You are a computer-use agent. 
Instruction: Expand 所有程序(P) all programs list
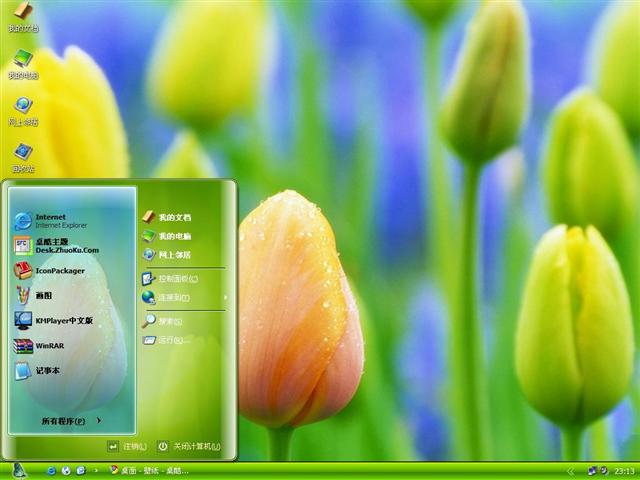71,421
